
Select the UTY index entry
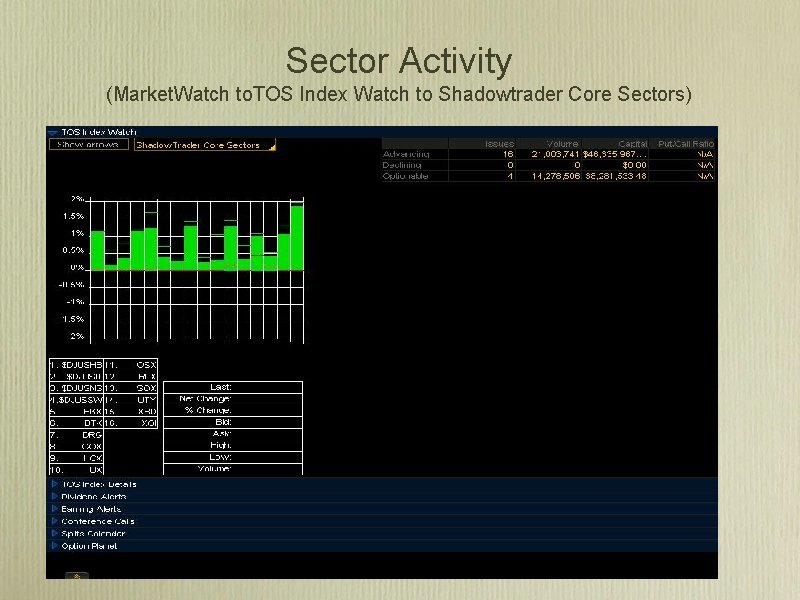point(131,399)
